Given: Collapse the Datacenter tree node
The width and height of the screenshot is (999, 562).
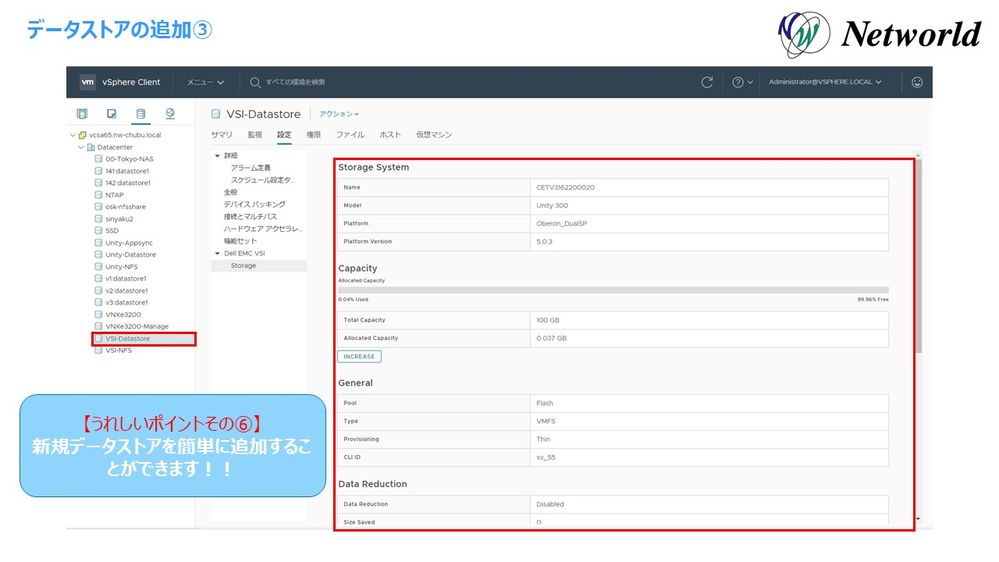Looking at the screenshot, I should coord(81,147).
